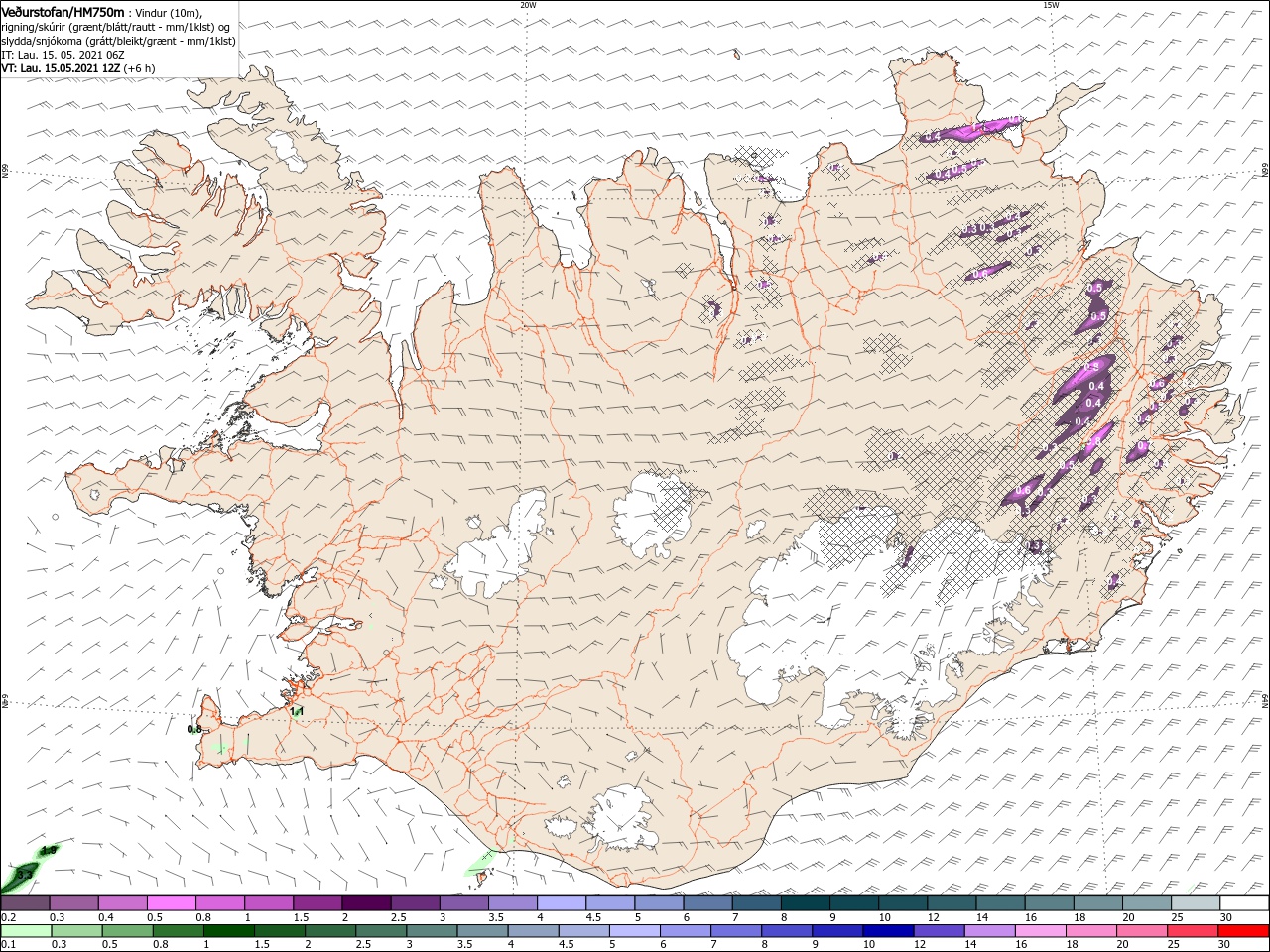The height and width of the screenshot is (952, 1270).
Task: Pick the bright red swatch labeled 30
Action: tap(1244, 931)
